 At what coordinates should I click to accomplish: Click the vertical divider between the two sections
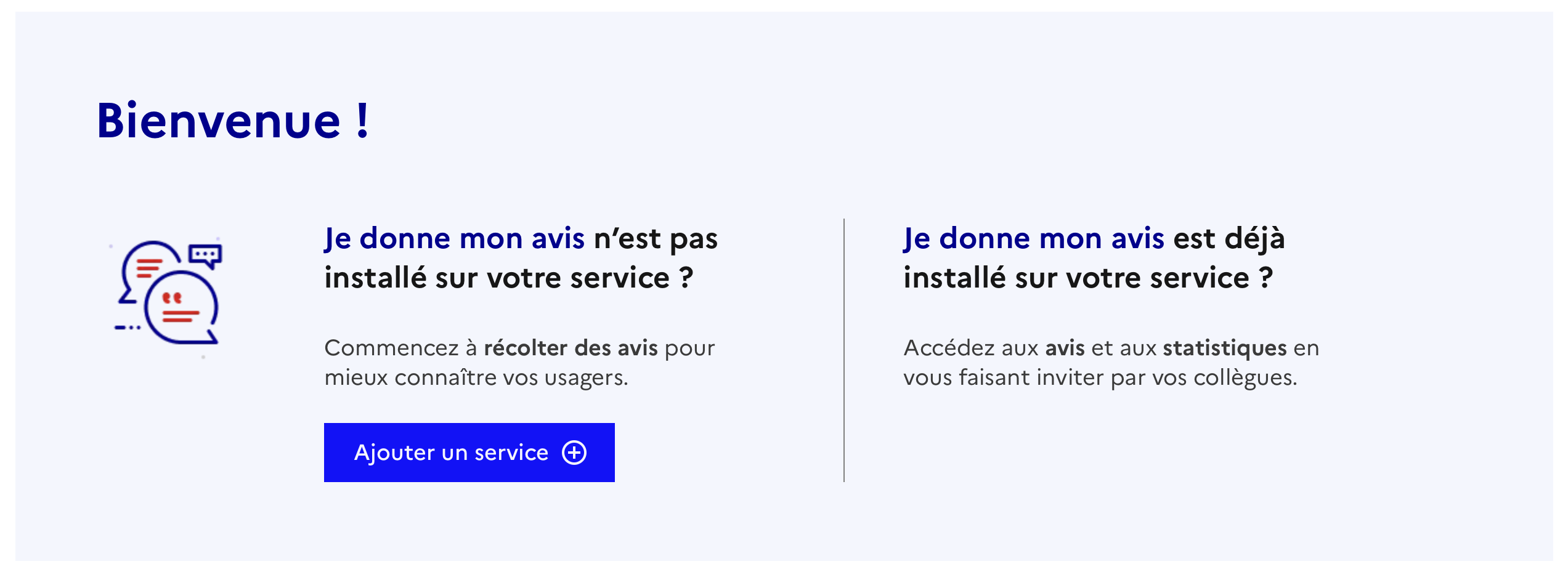pos(844,350)
